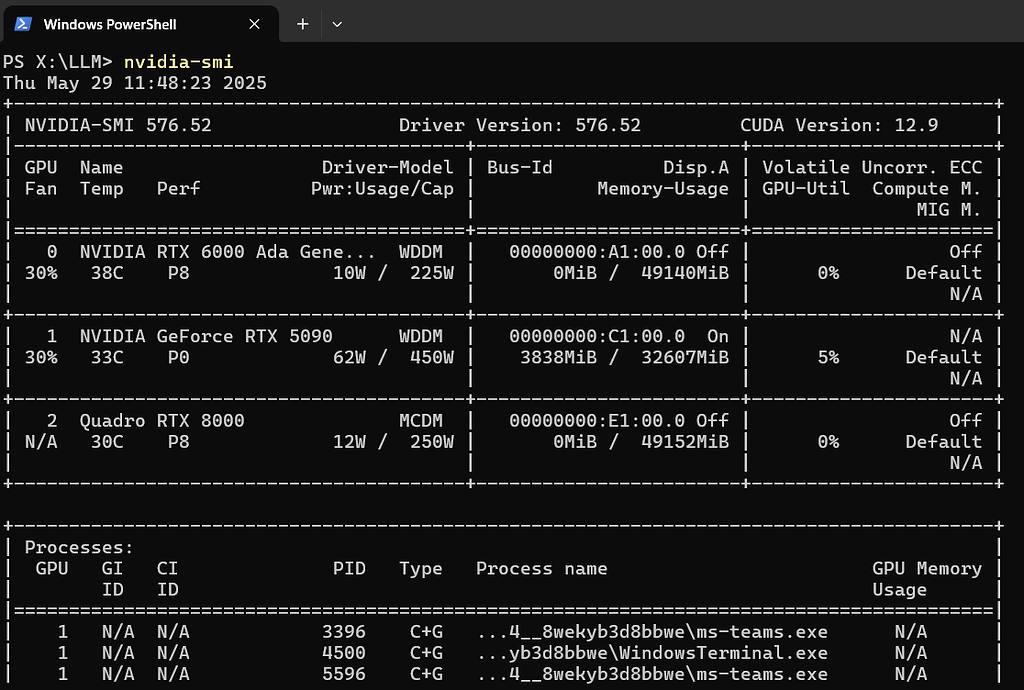Click the PS X:\LLM> prompt
Screen dimensions: 1024x690
[x=58, y=62]
